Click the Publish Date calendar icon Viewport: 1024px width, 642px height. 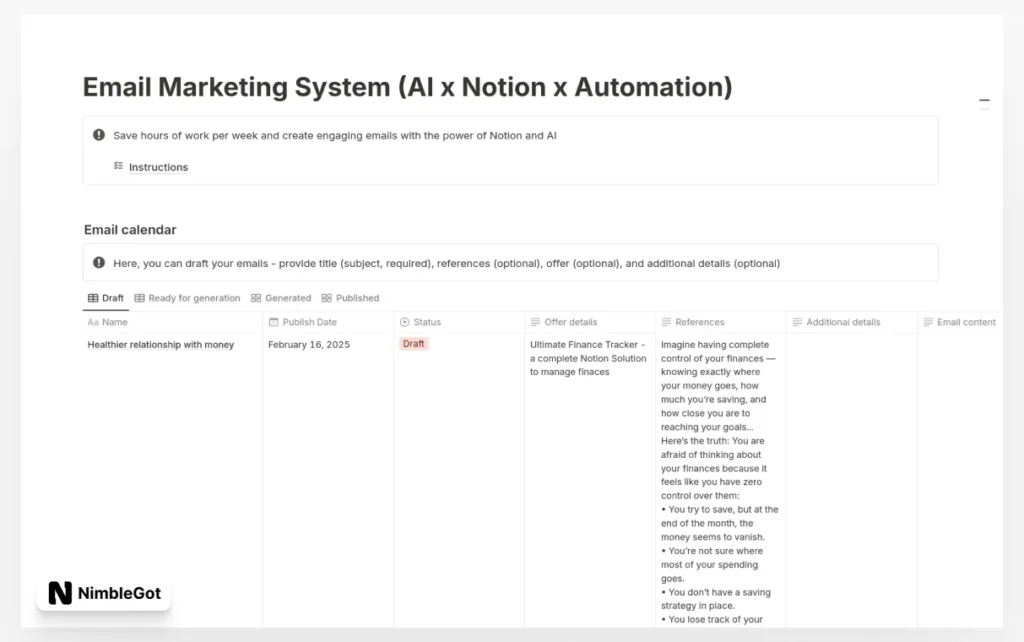coord(274,322)
